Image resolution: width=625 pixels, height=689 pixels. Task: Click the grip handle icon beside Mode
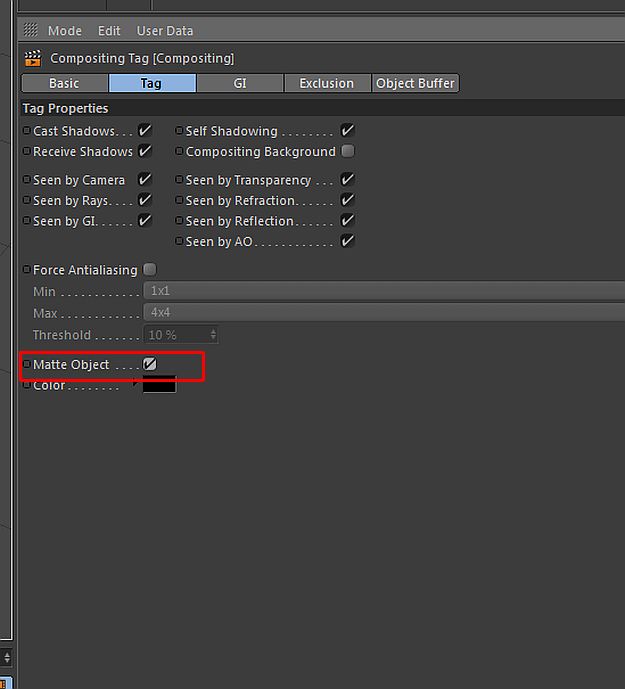(x=30, y=30)
